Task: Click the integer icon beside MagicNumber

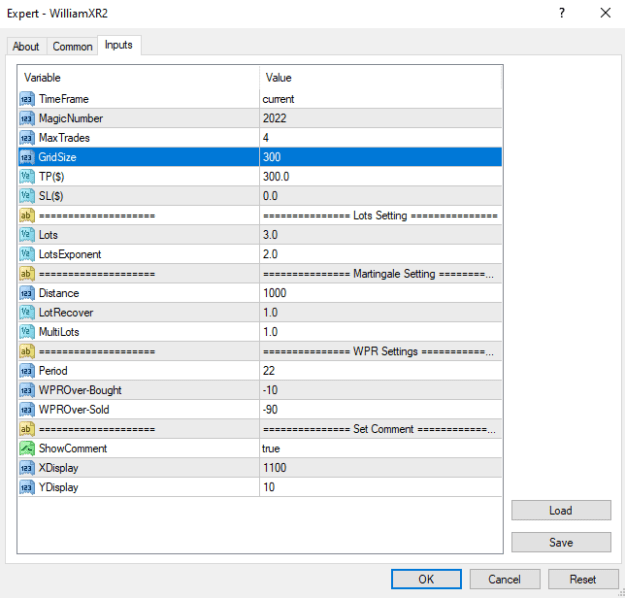Action: 27,118
